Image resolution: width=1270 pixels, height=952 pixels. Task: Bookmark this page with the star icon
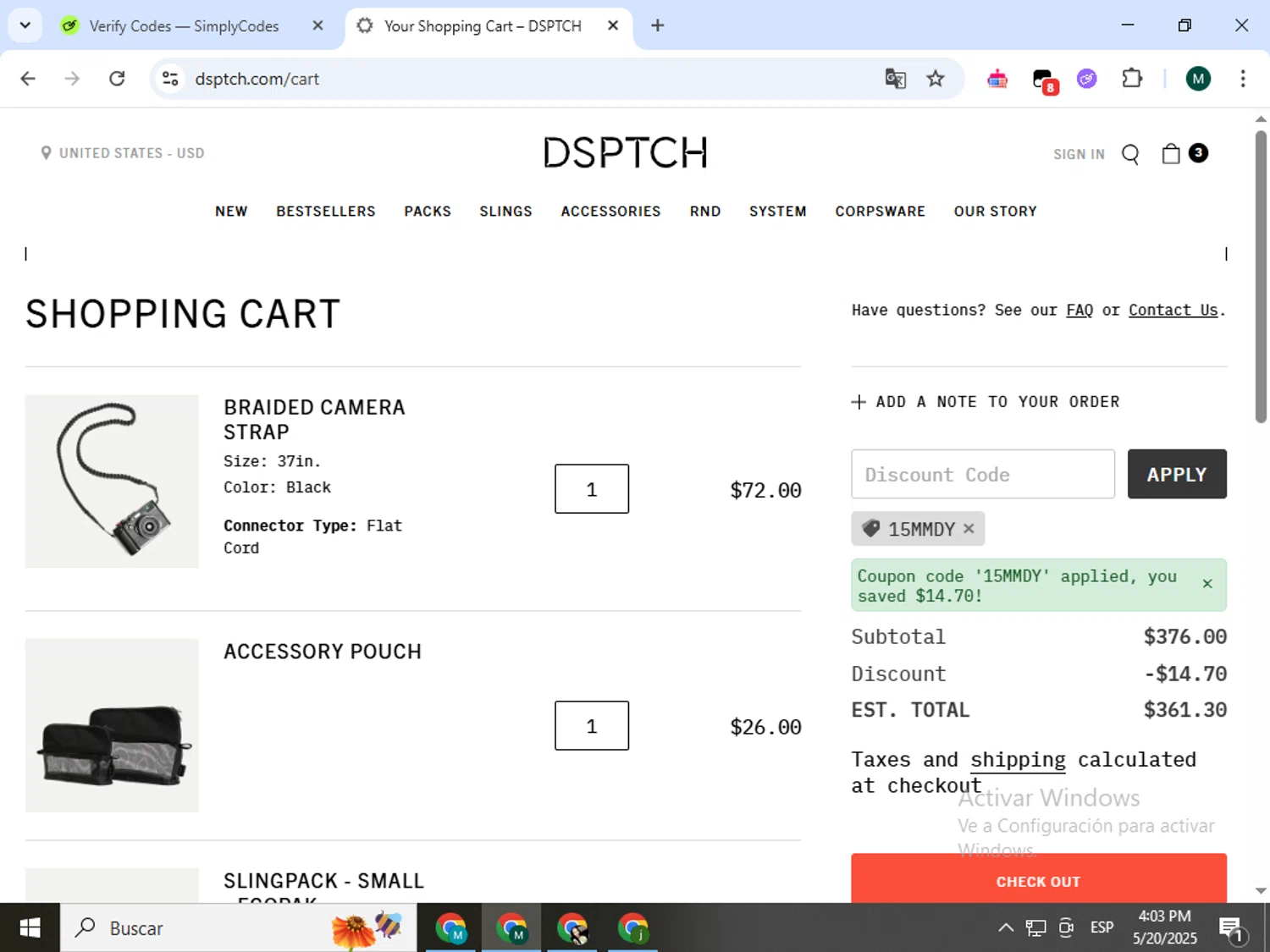point(936,79)
